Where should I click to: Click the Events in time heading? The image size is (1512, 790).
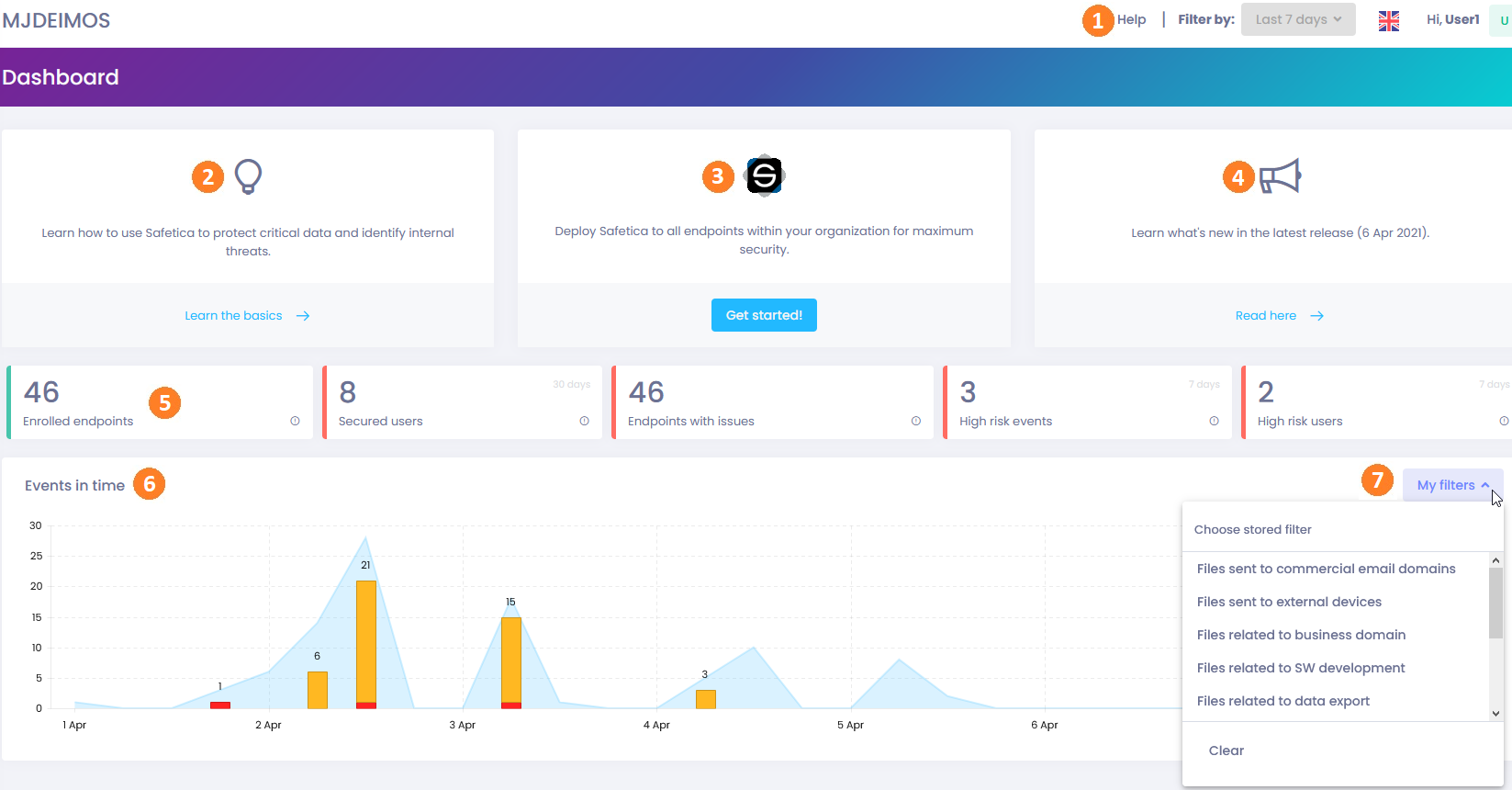pos(74,485)
